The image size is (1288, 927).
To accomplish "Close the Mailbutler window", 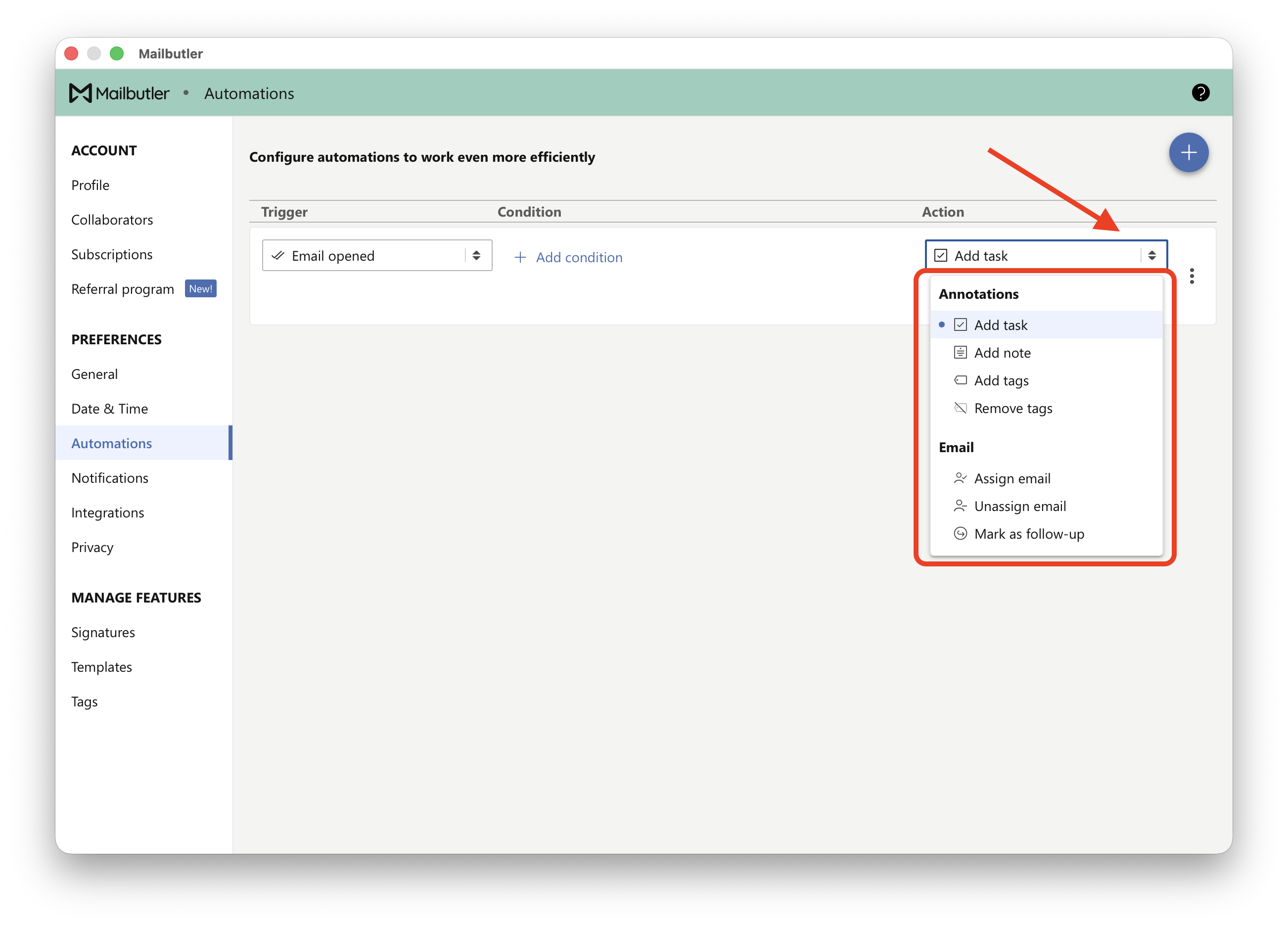I will [x=72, y=53].
